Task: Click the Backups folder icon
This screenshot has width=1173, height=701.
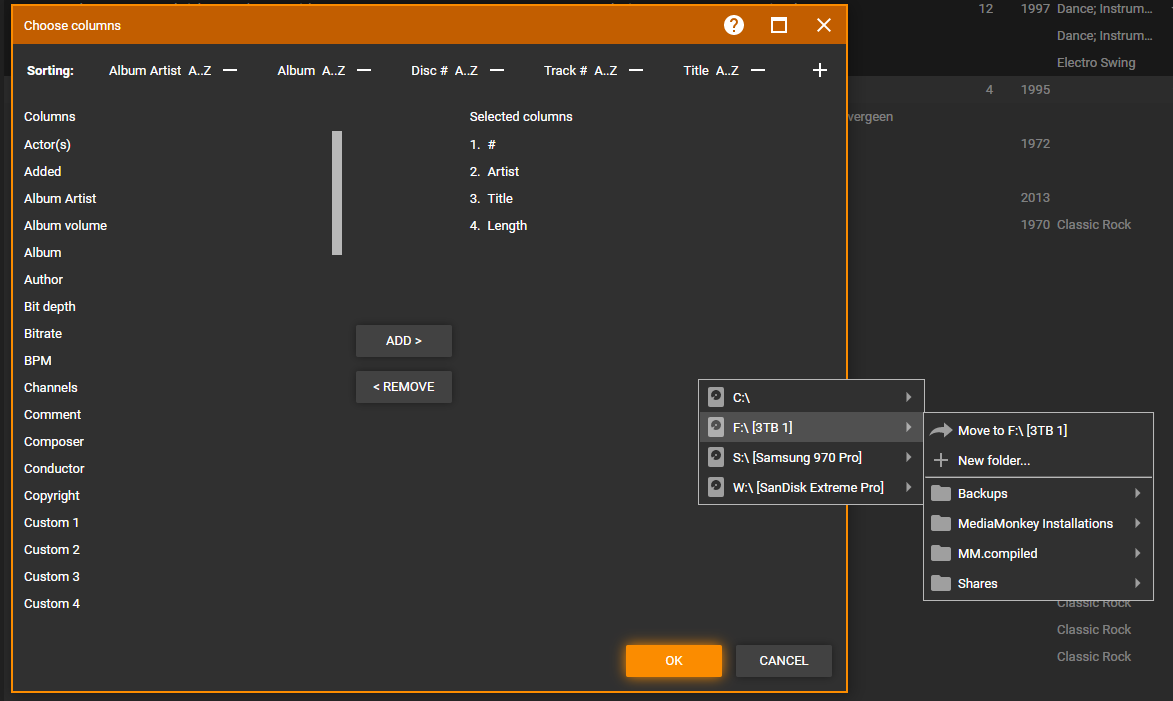Action: pyautogui.click(x=940, y=494)
